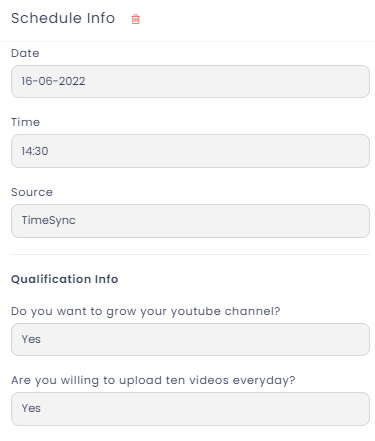Focus the Source input field
This screenshot has height=441, width=375.
click(x=190, y=221)
